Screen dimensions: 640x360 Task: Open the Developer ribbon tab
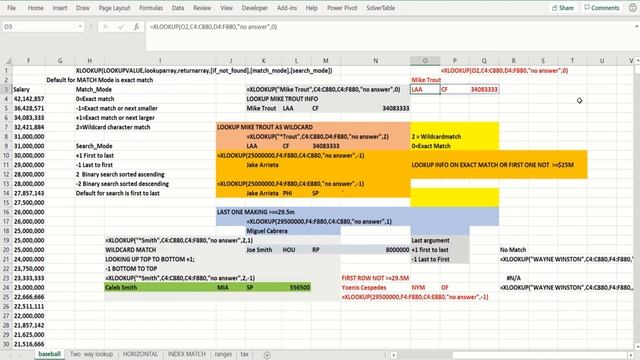(x=255, y=8)
